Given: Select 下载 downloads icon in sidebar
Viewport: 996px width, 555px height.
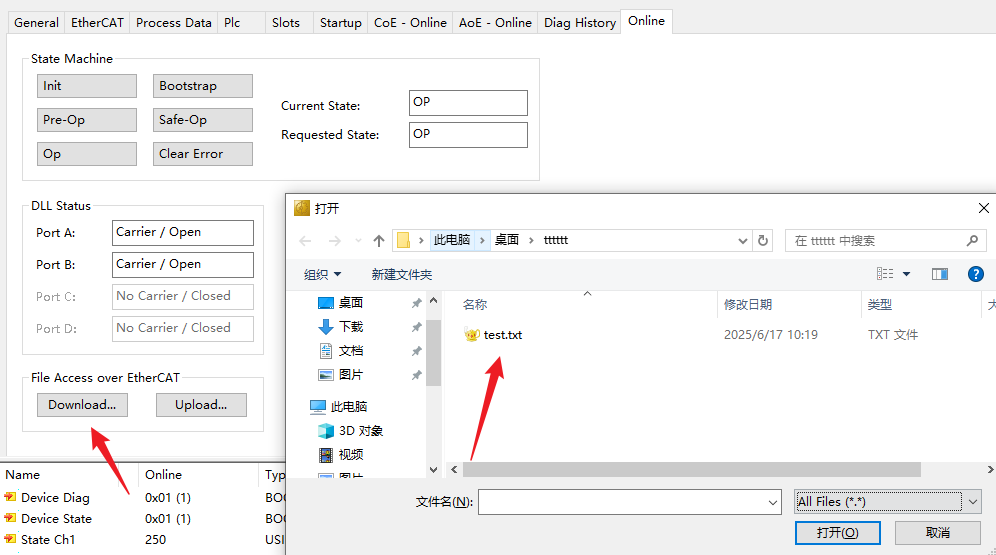Looking at the screenshot, I should 325,327.
